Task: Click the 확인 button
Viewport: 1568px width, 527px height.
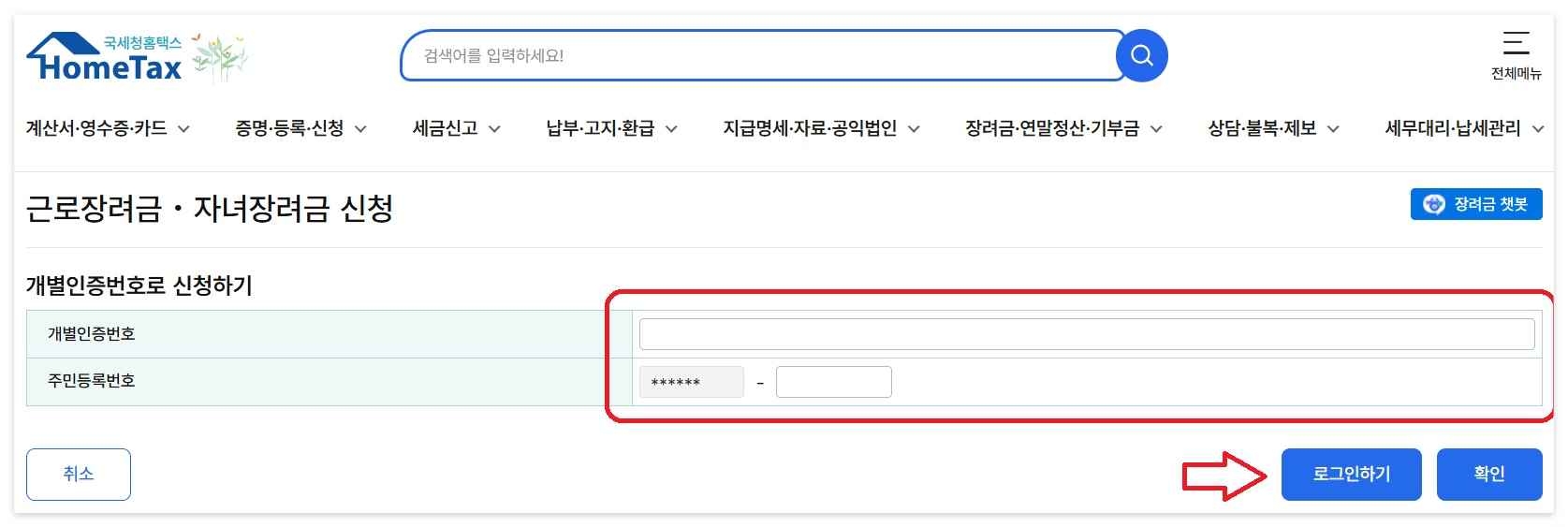Action: [1489, 475]
